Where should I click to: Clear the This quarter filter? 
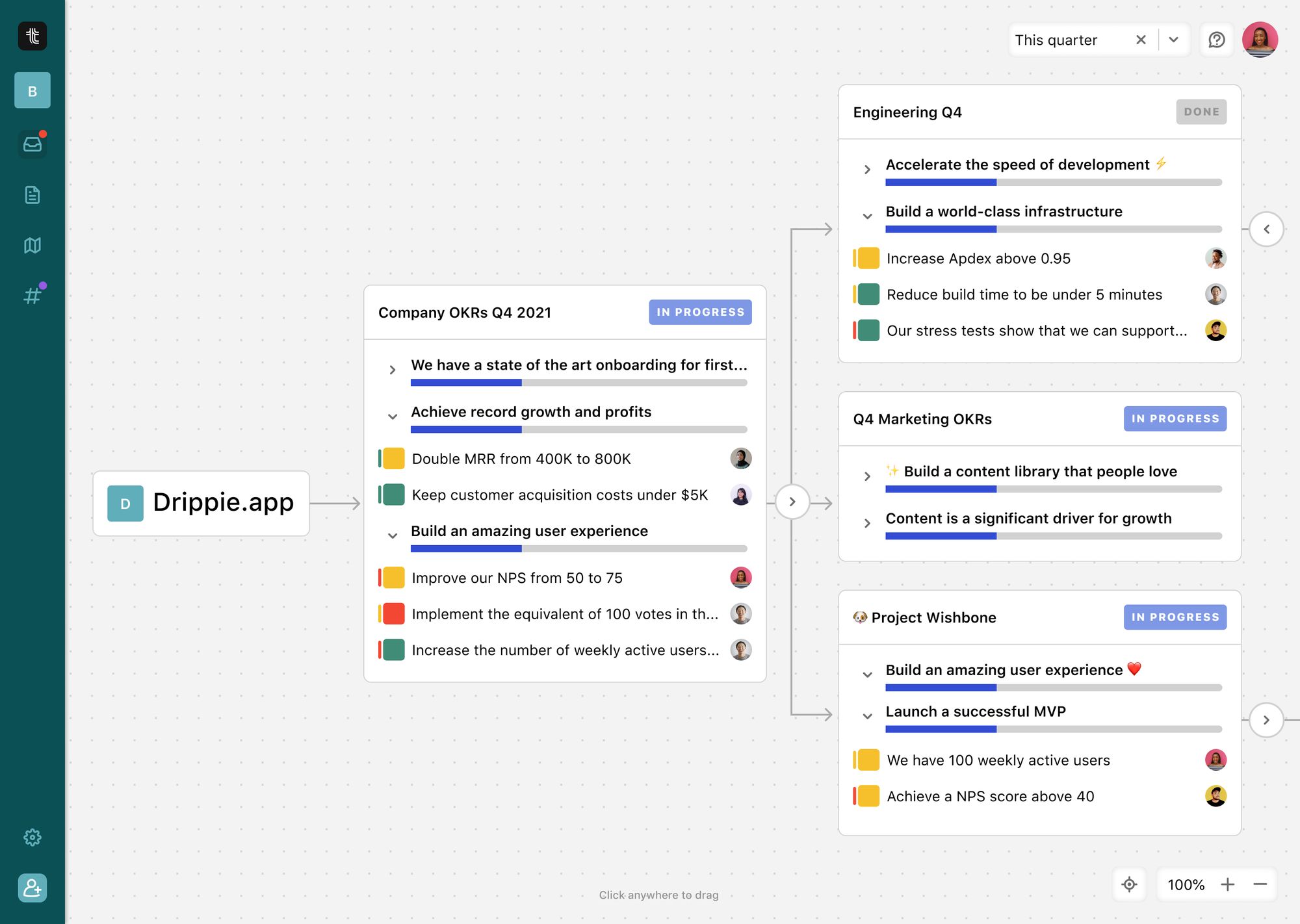coord(1140,40)
